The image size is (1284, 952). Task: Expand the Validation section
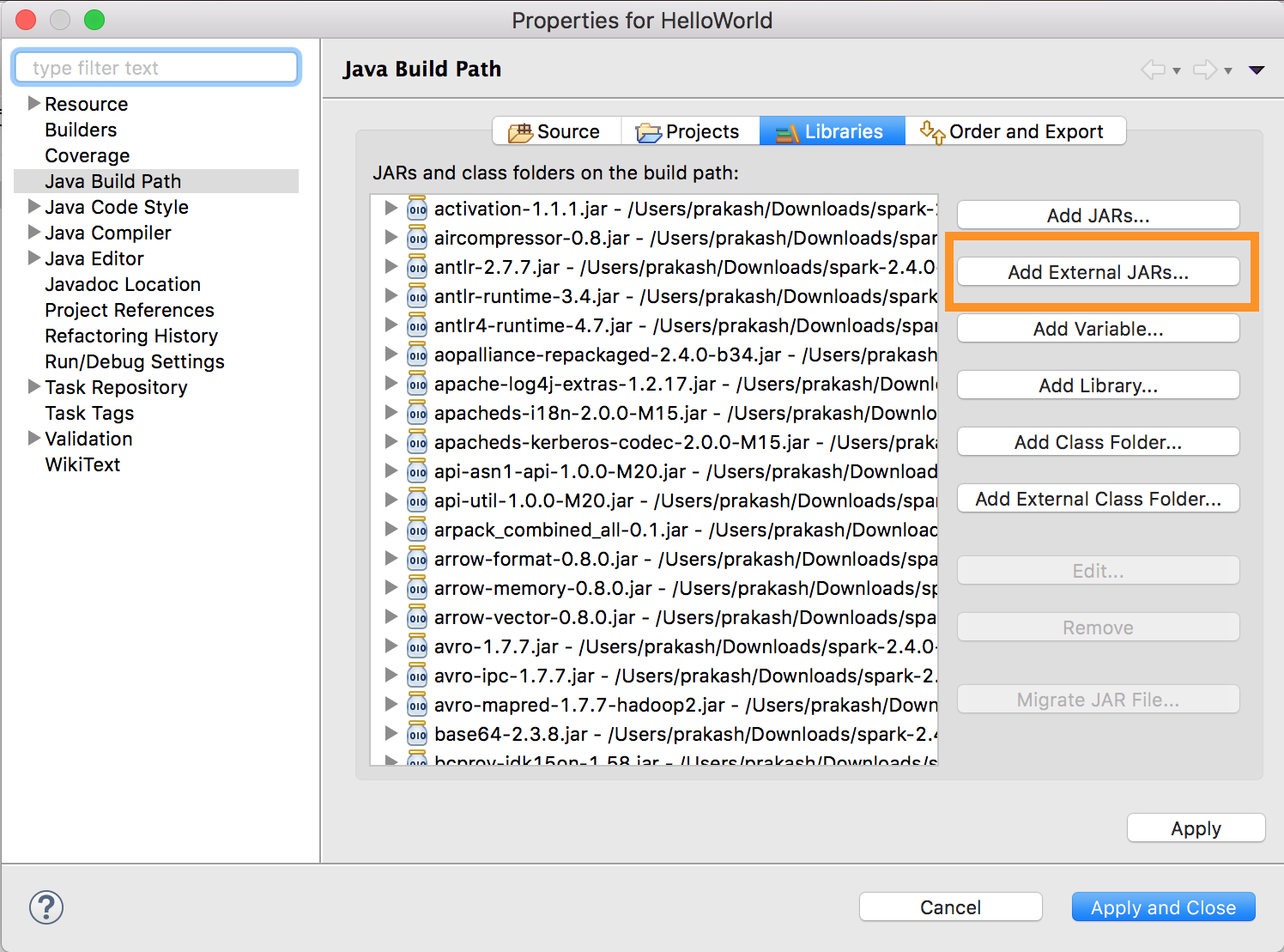[33, 439]
